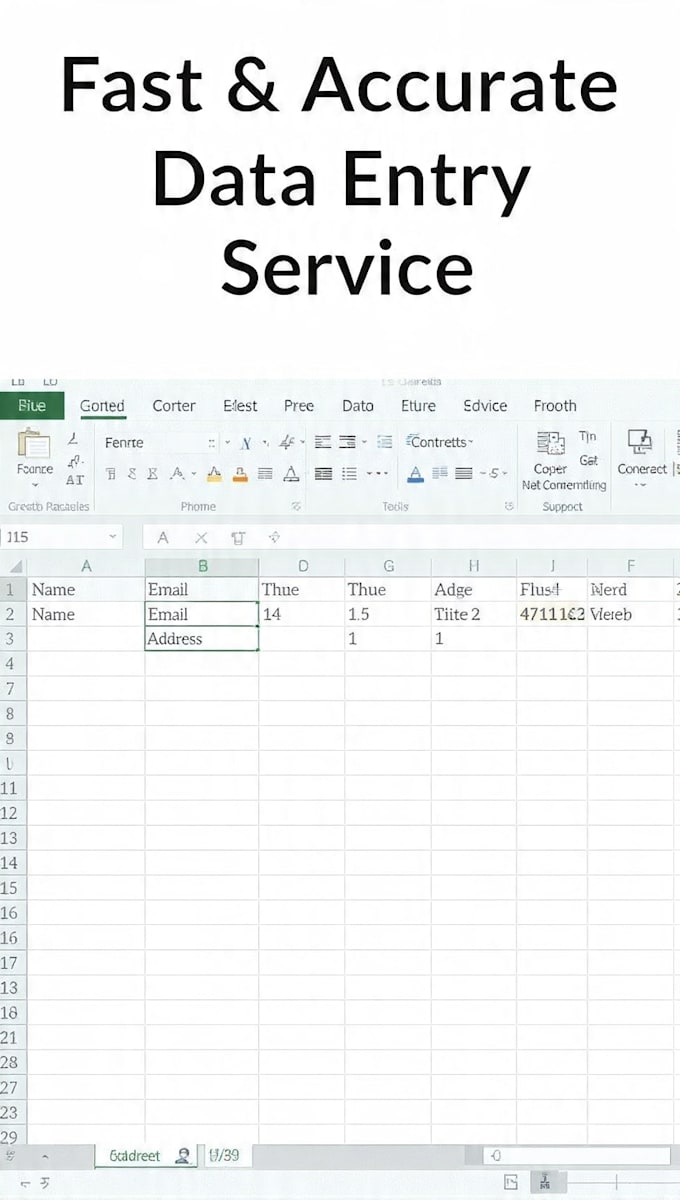Select the Flus4 header cell
The height and width of the screenshot is (1200, 680).
[x=552, y=590]
